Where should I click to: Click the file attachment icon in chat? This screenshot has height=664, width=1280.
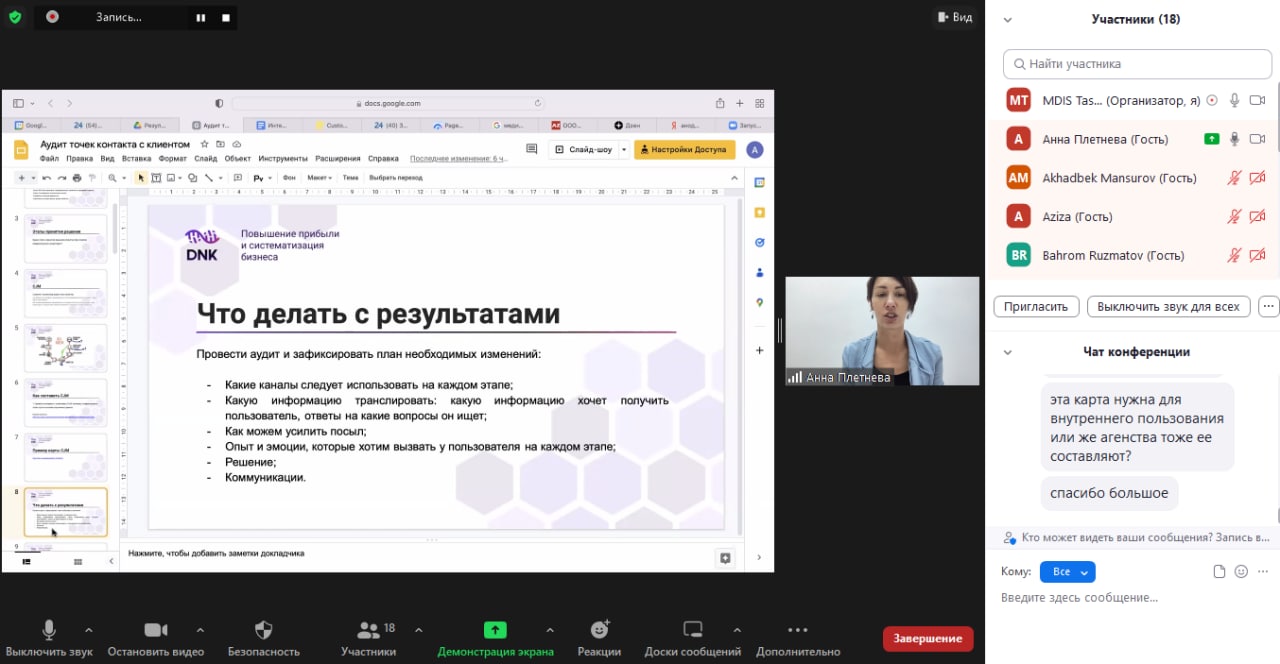coord(1219,572)
